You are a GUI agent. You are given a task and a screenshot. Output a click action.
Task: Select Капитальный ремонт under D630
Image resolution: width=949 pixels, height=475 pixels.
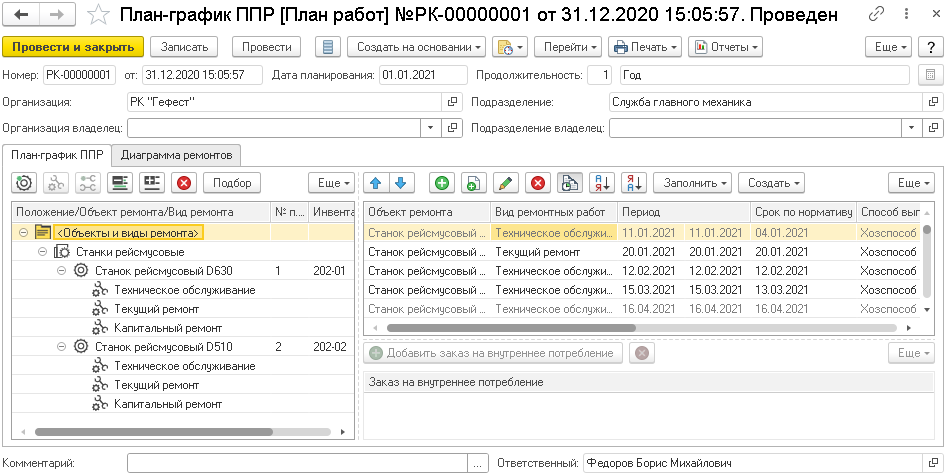pyautogui.click(x=168, y=328)
